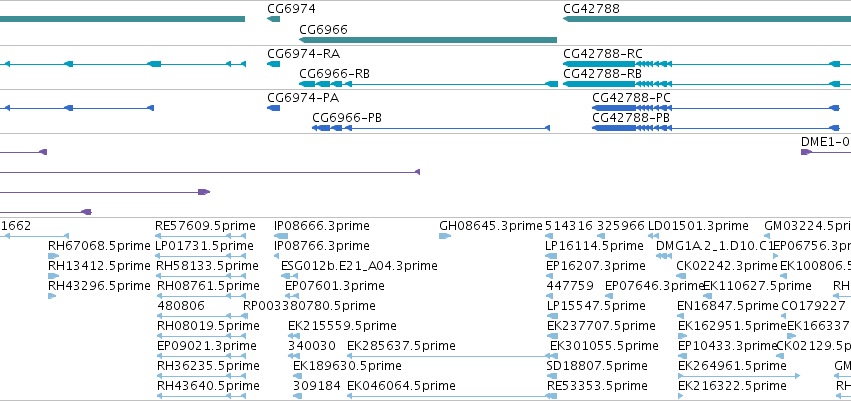Click the LP15547.5prime EST label

pos(596,305)
